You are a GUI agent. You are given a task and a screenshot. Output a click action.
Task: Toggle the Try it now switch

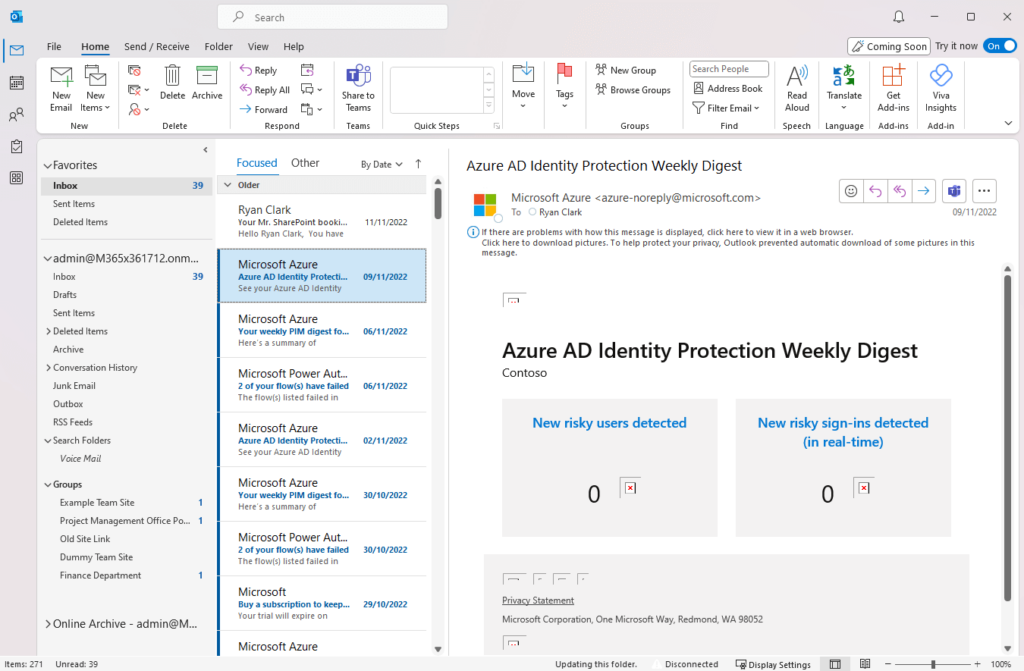[x=1000, y=46]
